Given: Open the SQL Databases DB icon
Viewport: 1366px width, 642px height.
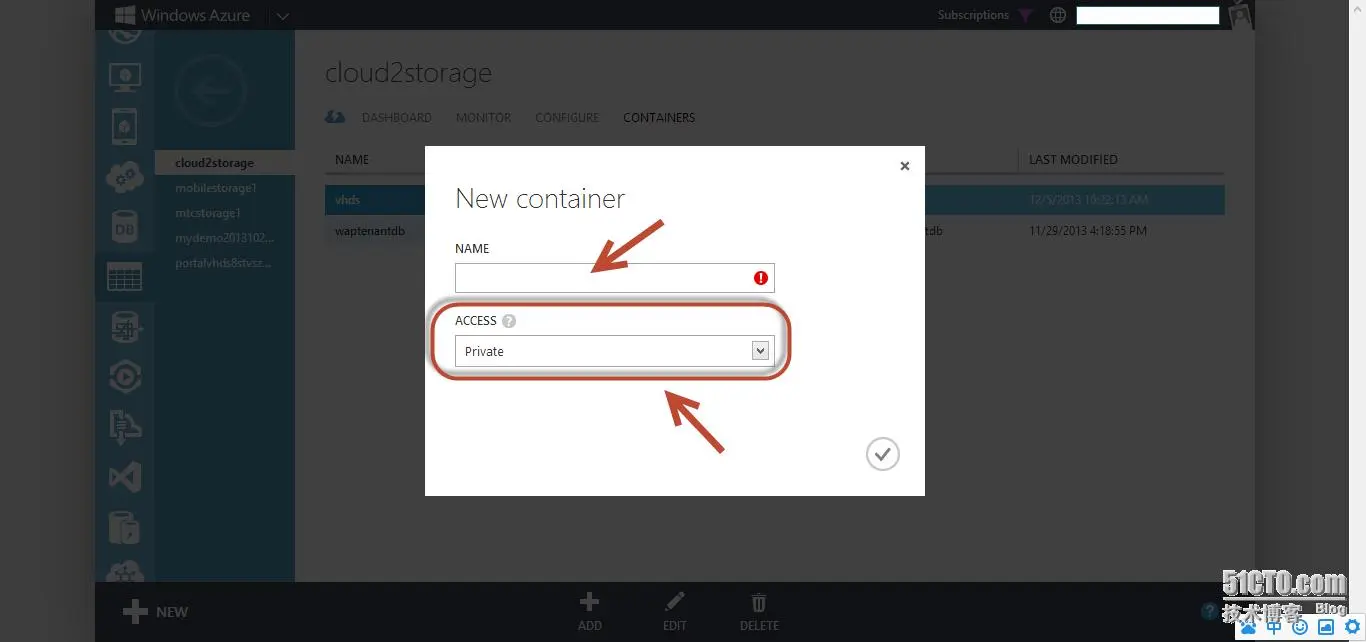Looking at the screenshot, I should pyautogui.click(x=125, y=227).
